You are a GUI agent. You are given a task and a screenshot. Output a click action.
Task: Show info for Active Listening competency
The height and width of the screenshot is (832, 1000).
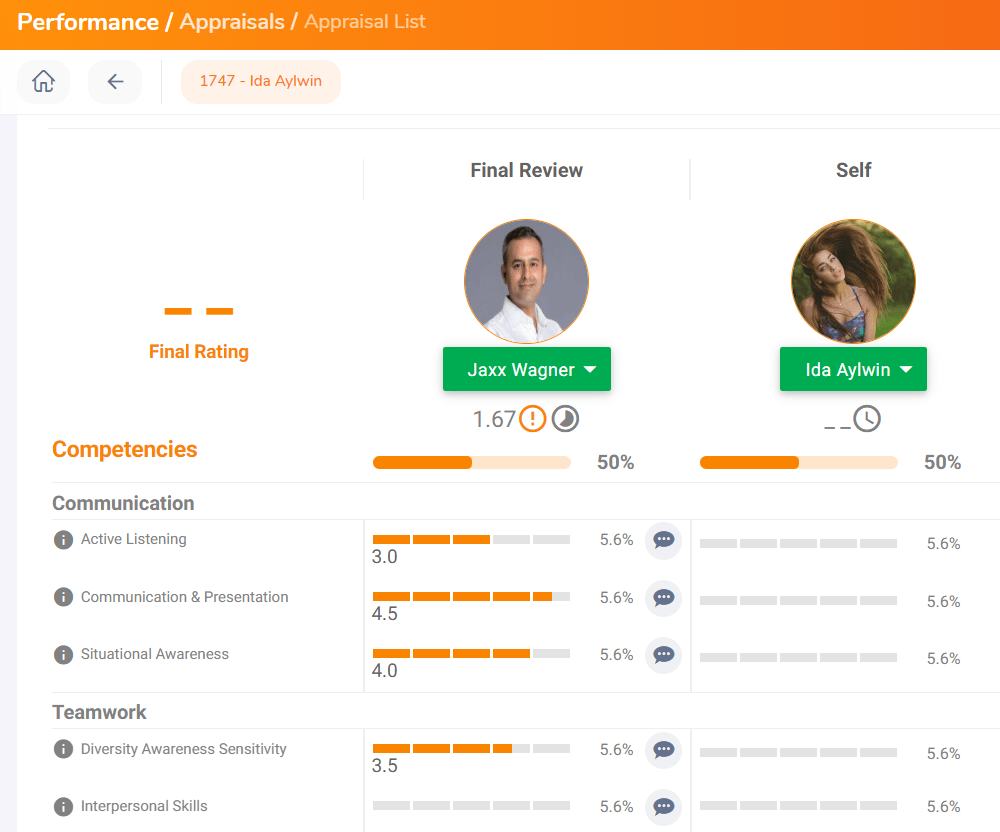63,540
